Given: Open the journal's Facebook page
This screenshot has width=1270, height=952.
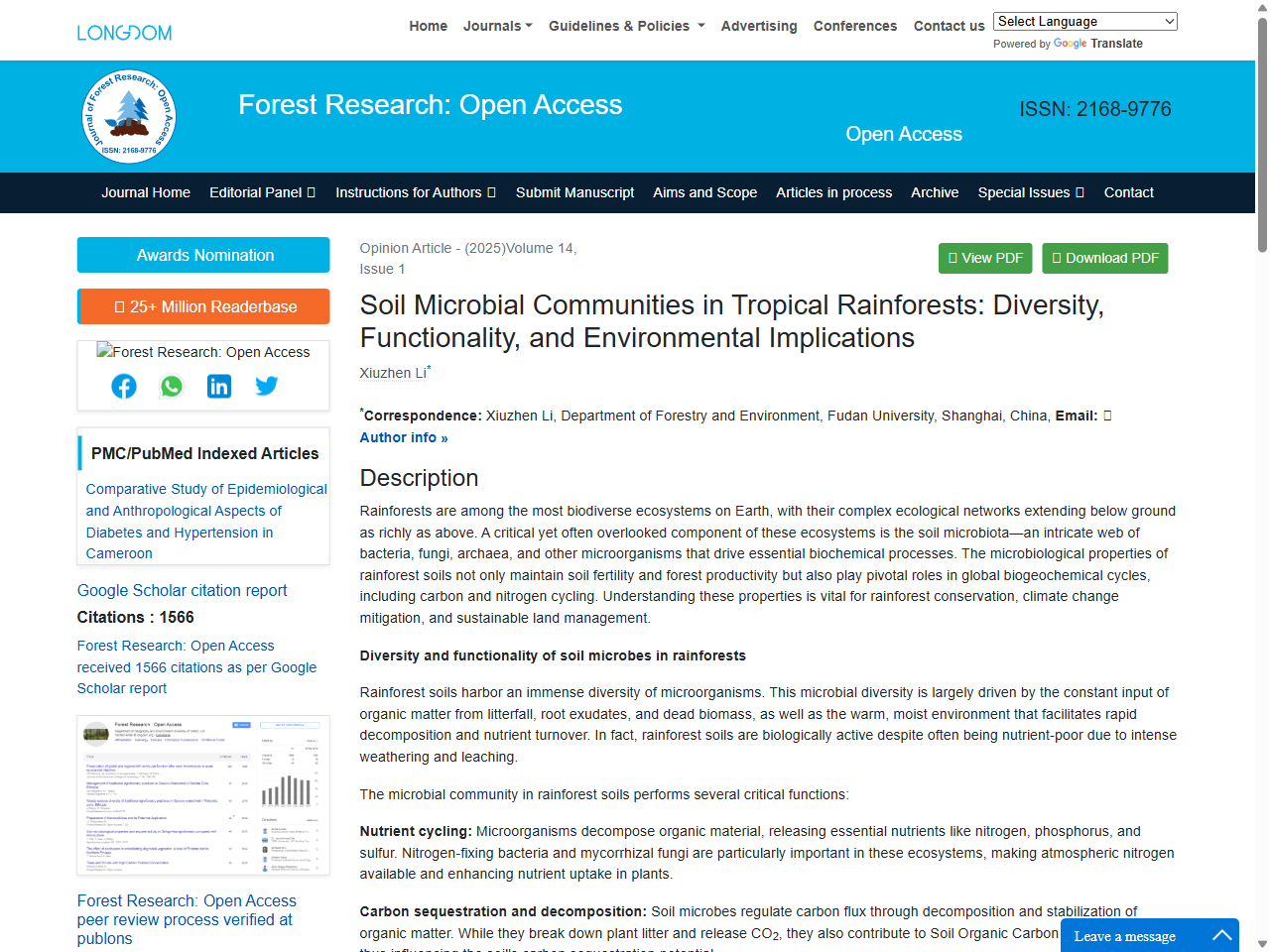Looking at the screenshot, I should [x=123, y=386].
